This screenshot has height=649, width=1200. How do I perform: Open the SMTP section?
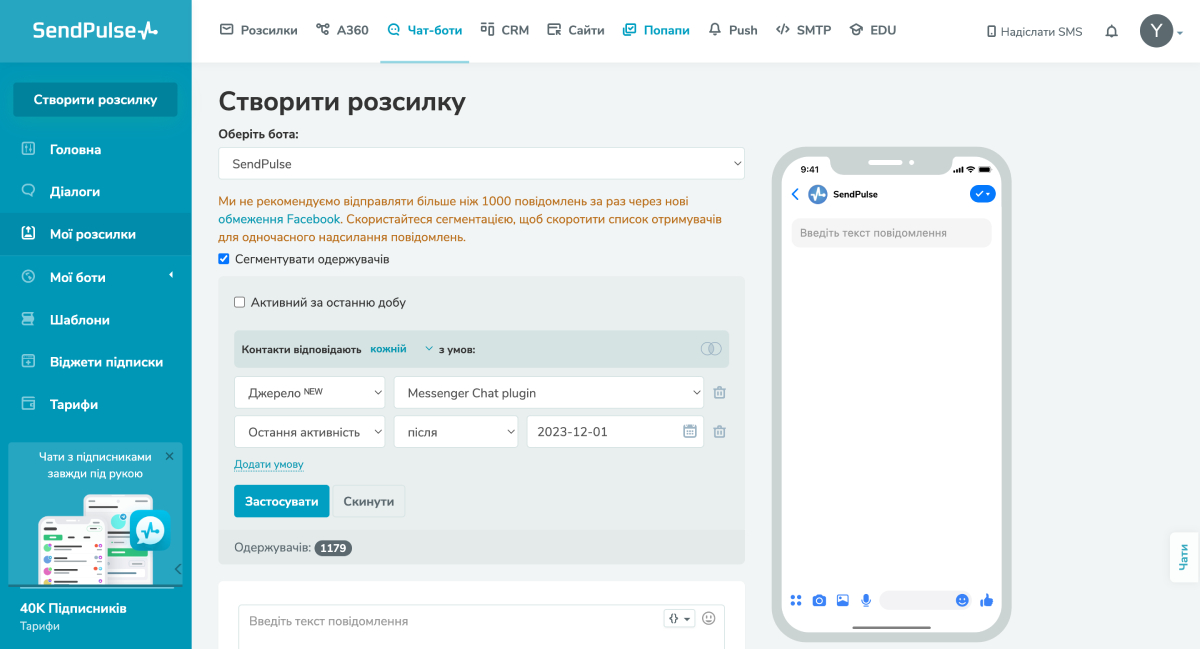point(803,30)
